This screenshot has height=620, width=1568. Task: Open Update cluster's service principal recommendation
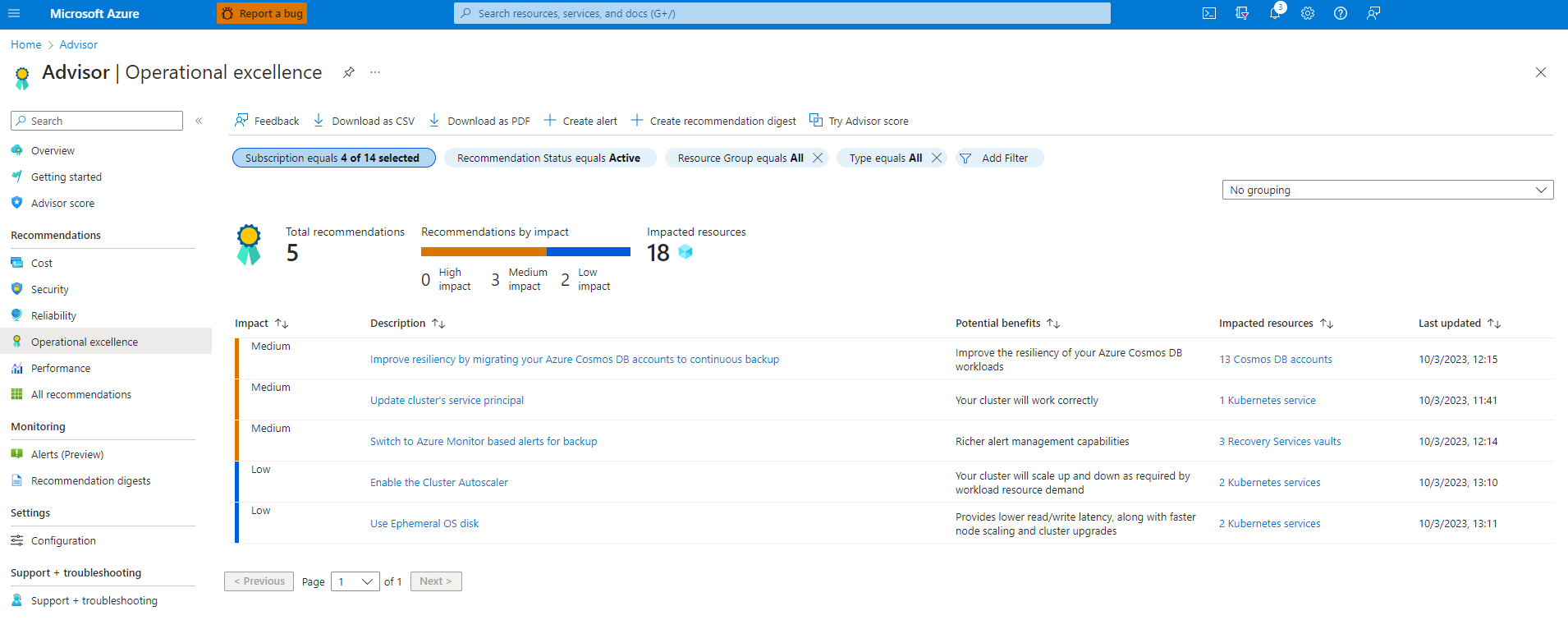[447, 400]
